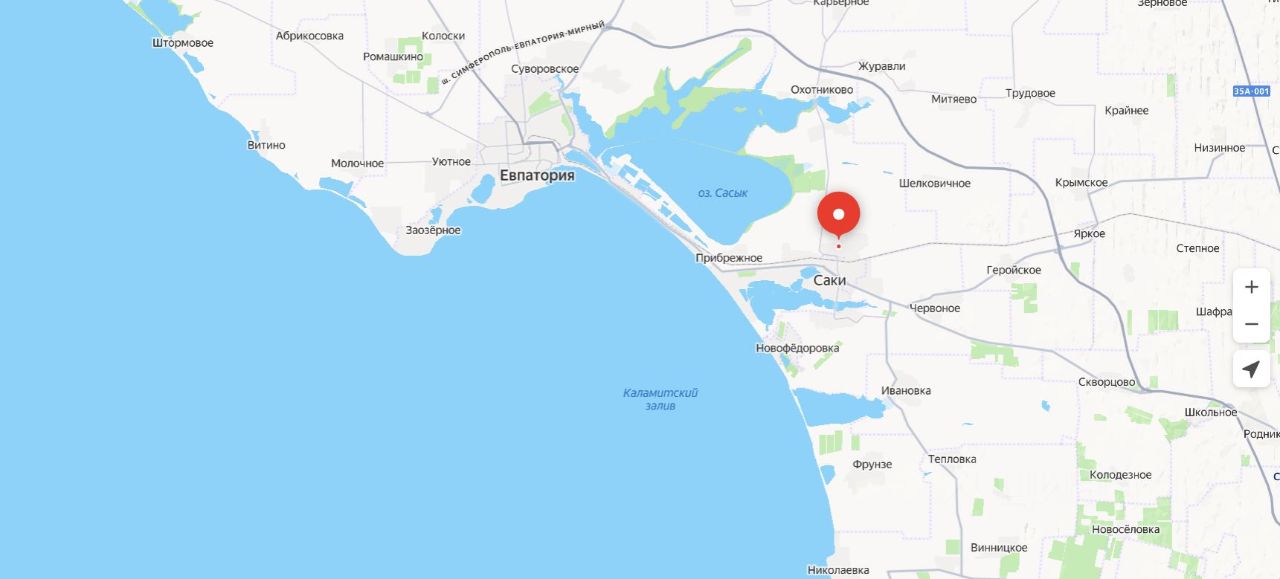Select the Штормовое village label
1280x579 pixels.
183,43
